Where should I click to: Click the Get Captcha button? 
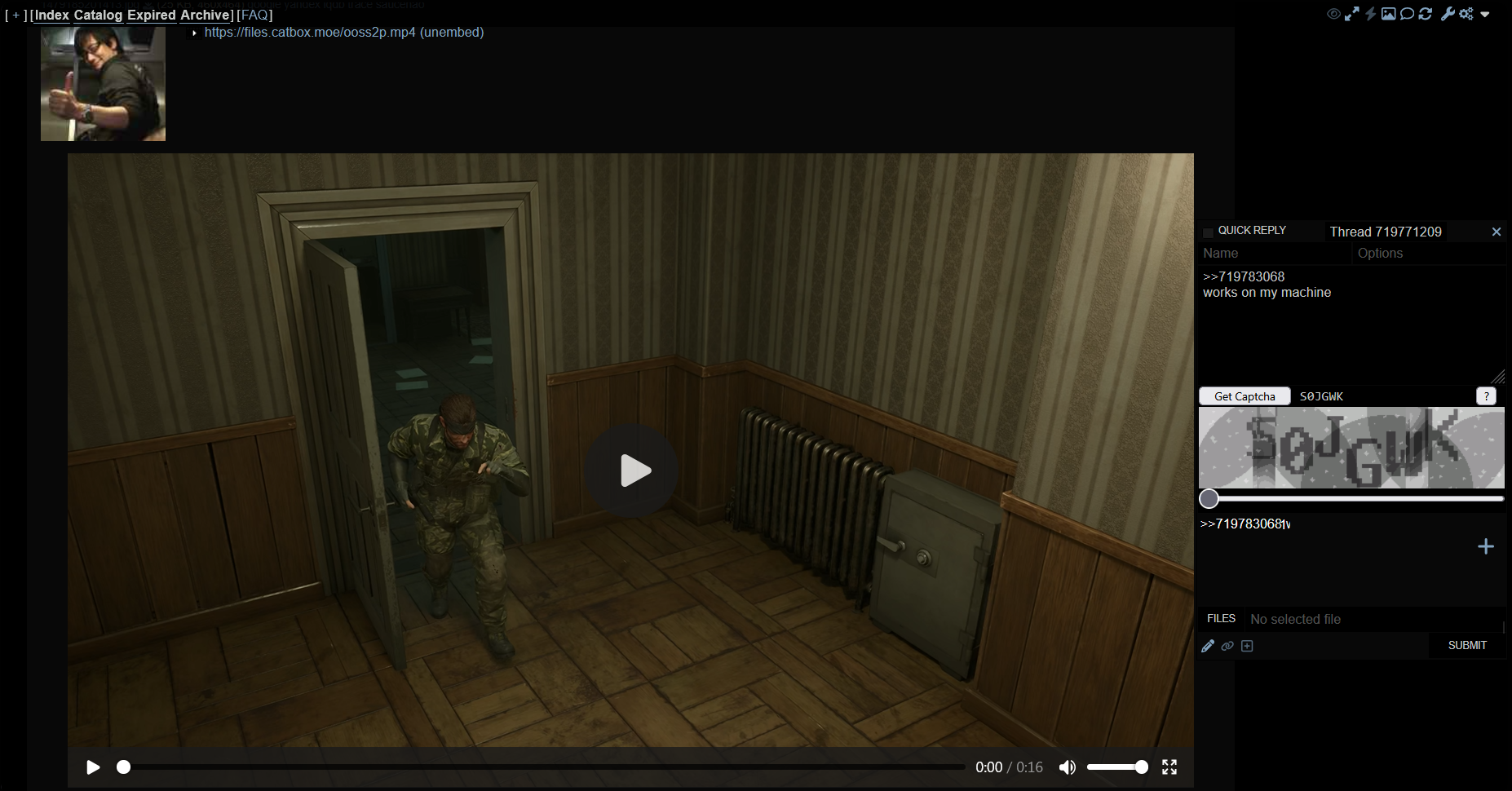[x=1245, y=396]
